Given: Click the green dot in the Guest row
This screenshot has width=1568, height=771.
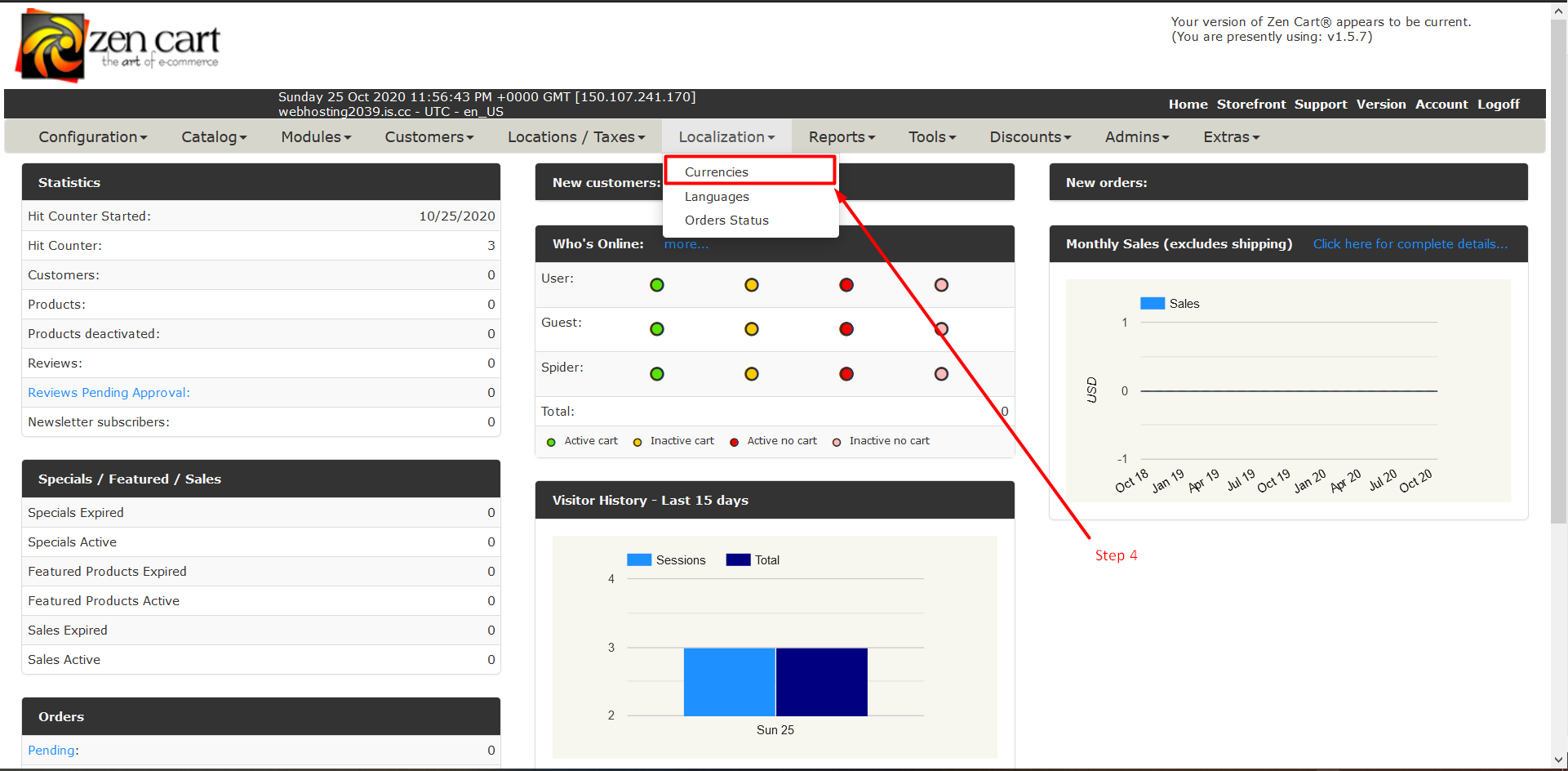Looking at the screenshot, I should click(657, 329).
